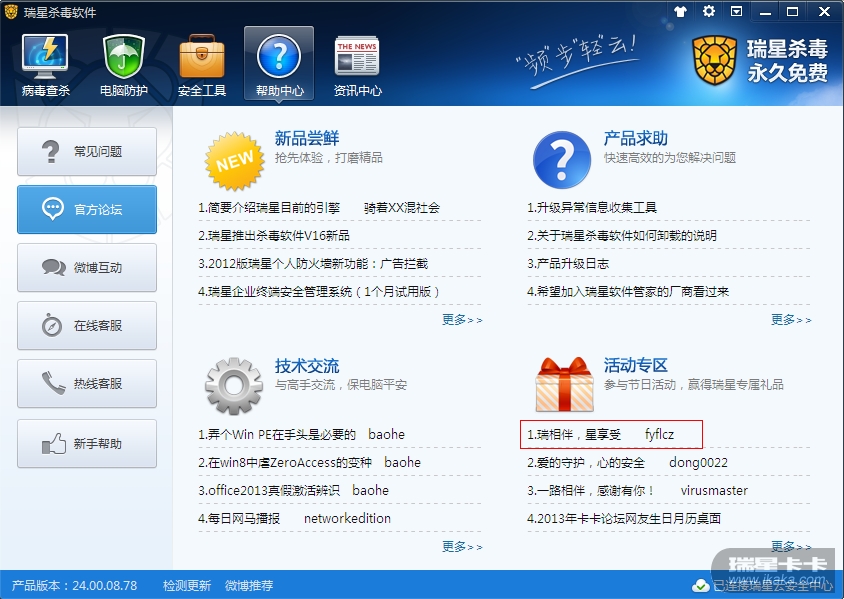Image resolution: width=844 pixels, height=599 pixels.
Task: Click 更多 under 技术交流 list
Action: [462, 547]
